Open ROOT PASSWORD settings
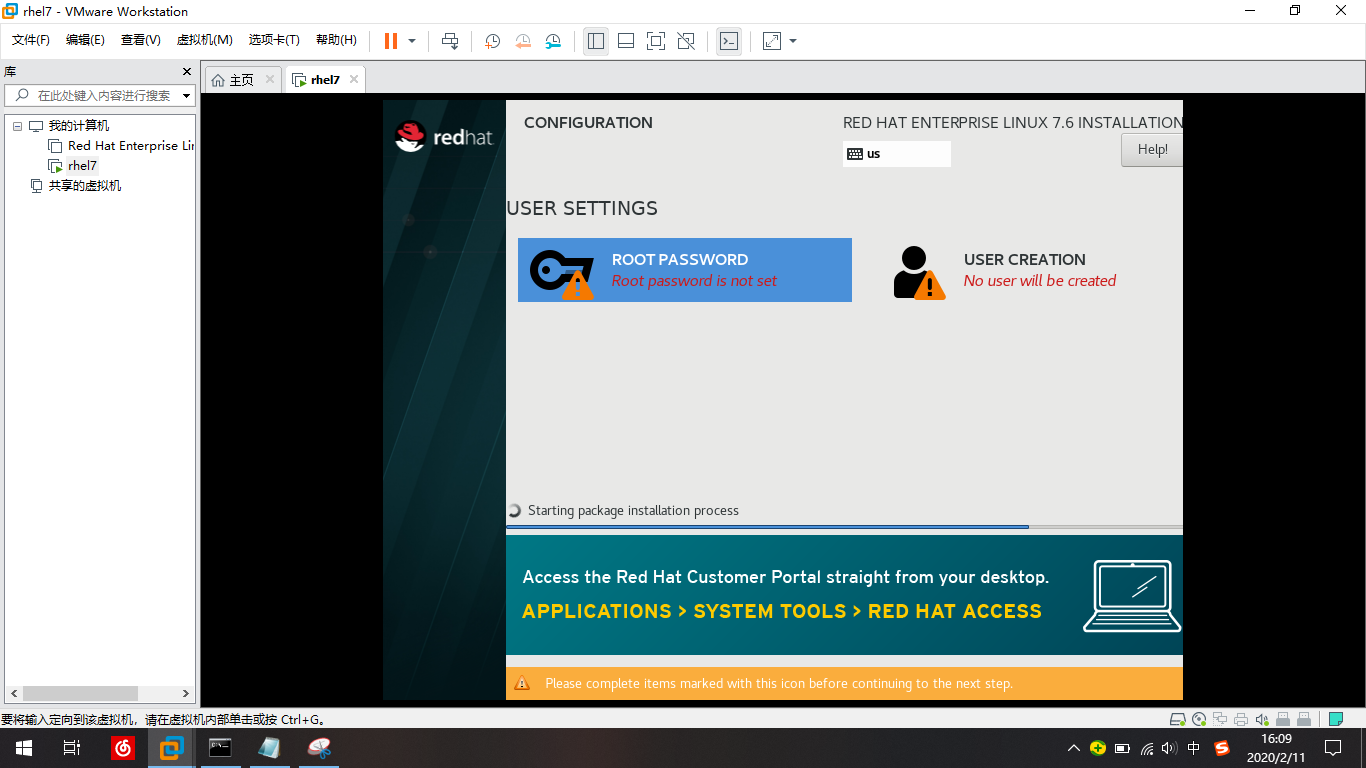The width and height of the screenshot is (1366, 768). [685, 270]
